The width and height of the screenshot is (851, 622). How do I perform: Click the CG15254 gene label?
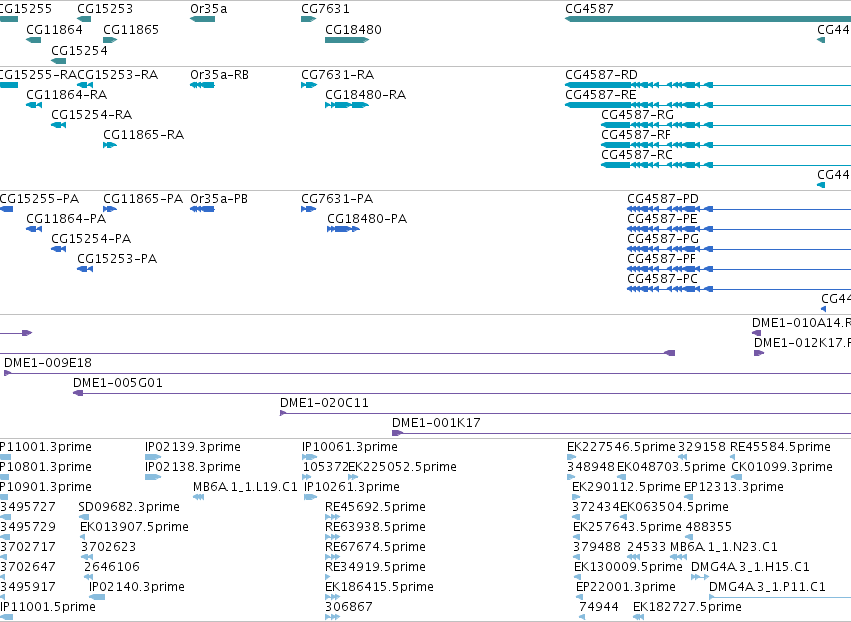79,50
